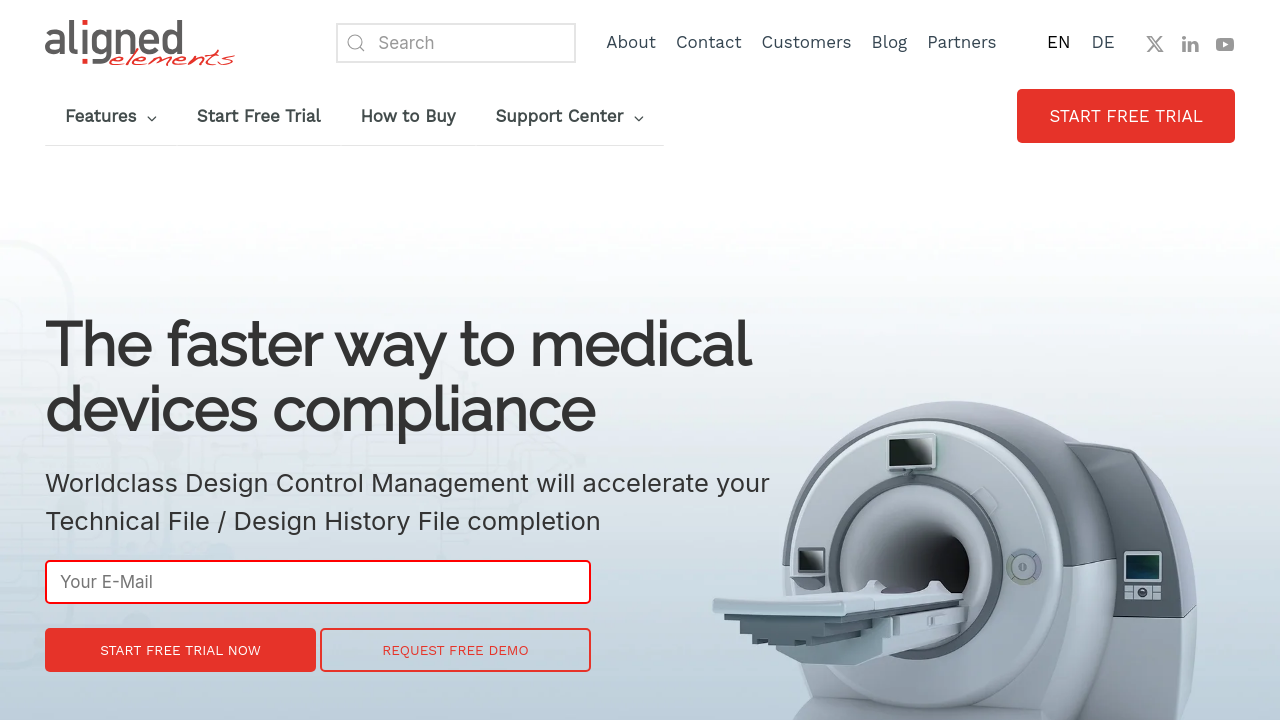Open the LinkedIn social icon
The height and width of the screenshot is (720, 1280).
tap(1190, 44)
